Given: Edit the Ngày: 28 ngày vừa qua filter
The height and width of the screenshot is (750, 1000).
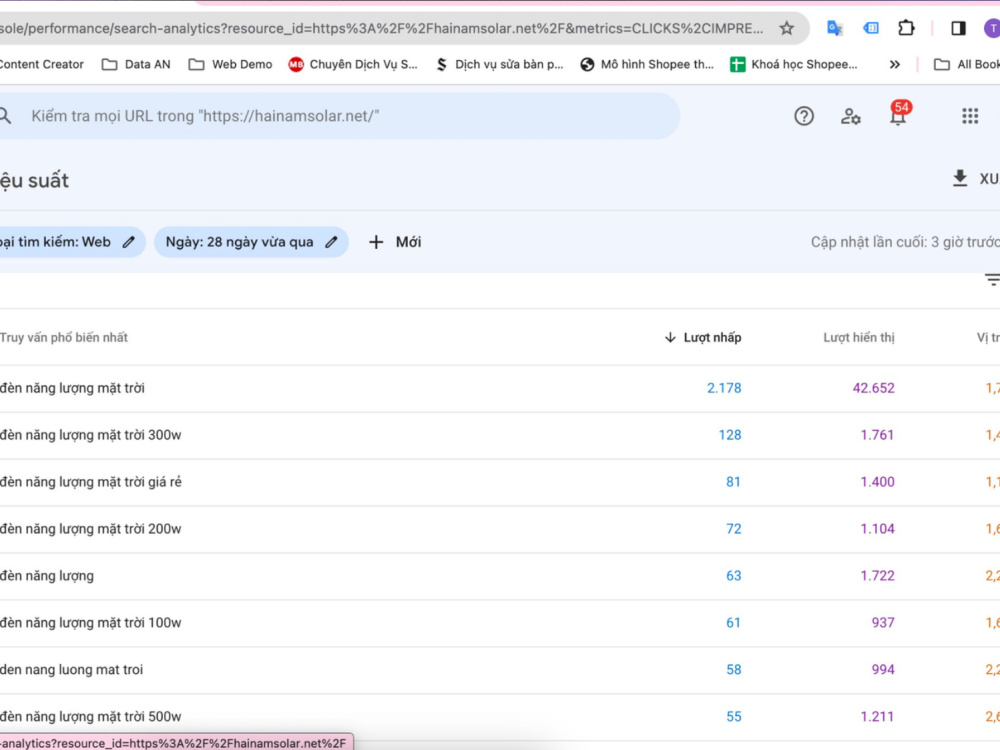Looking at the screenshot, I should point(251,242).
